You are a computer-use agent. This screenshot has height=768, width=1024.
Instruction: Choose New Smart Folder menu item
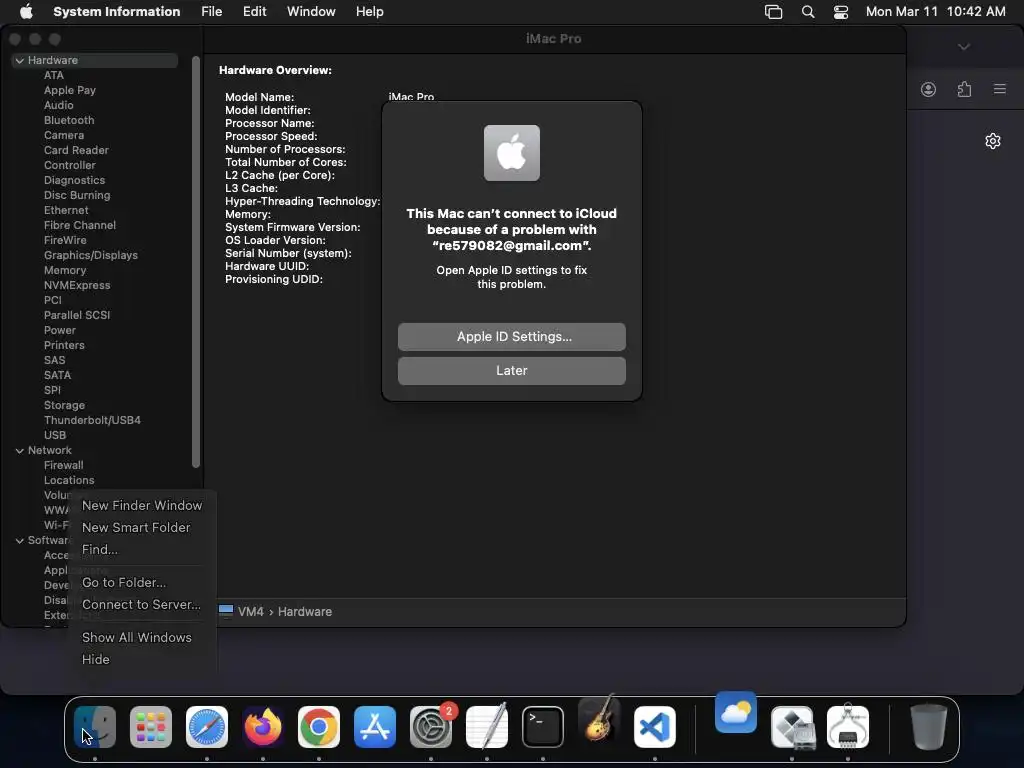pos(142,528)
